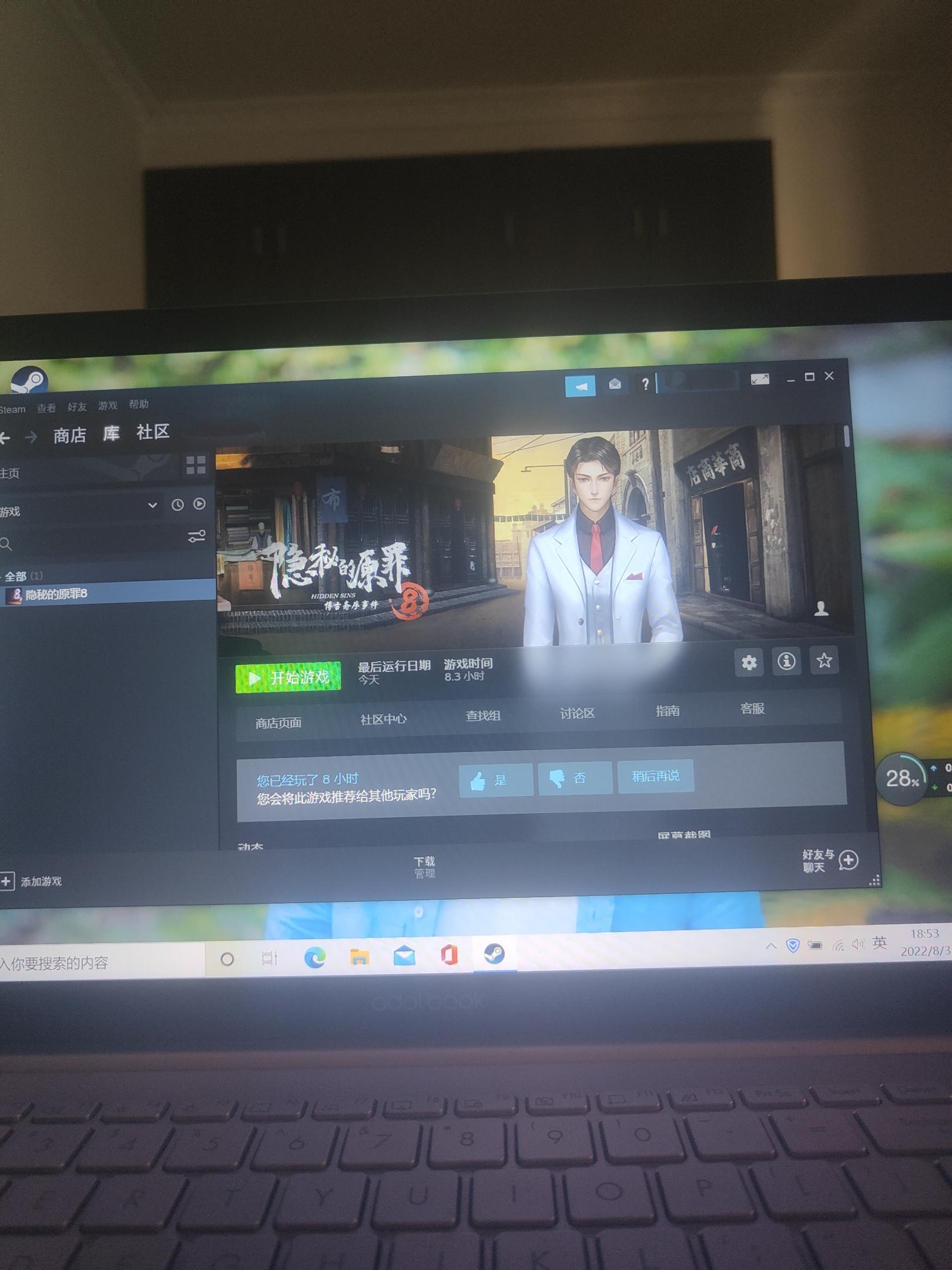This screenshot has width=952, height=1270.
Task: Click the question mark help icon
Action: point(645,383)
